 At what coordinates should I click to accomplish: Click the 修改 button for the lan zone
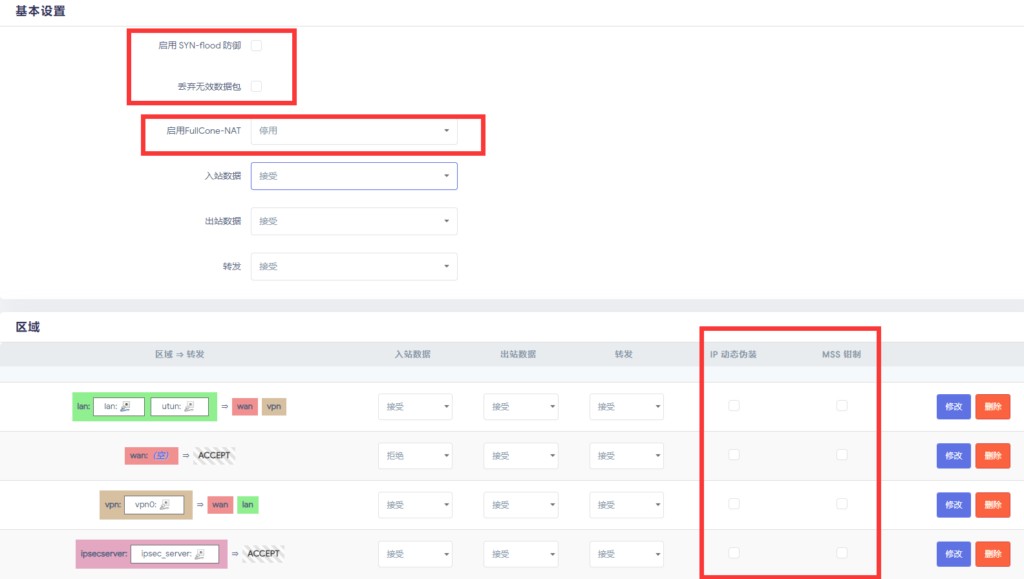click(952, 406)
